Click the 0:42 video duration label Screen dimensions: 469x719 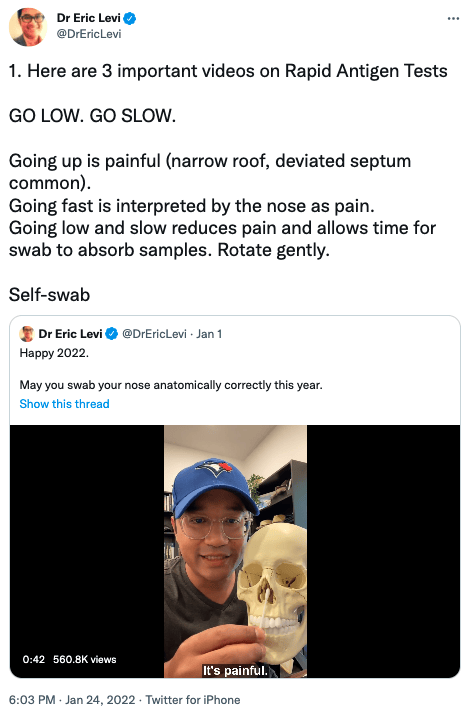coord(33,659)
